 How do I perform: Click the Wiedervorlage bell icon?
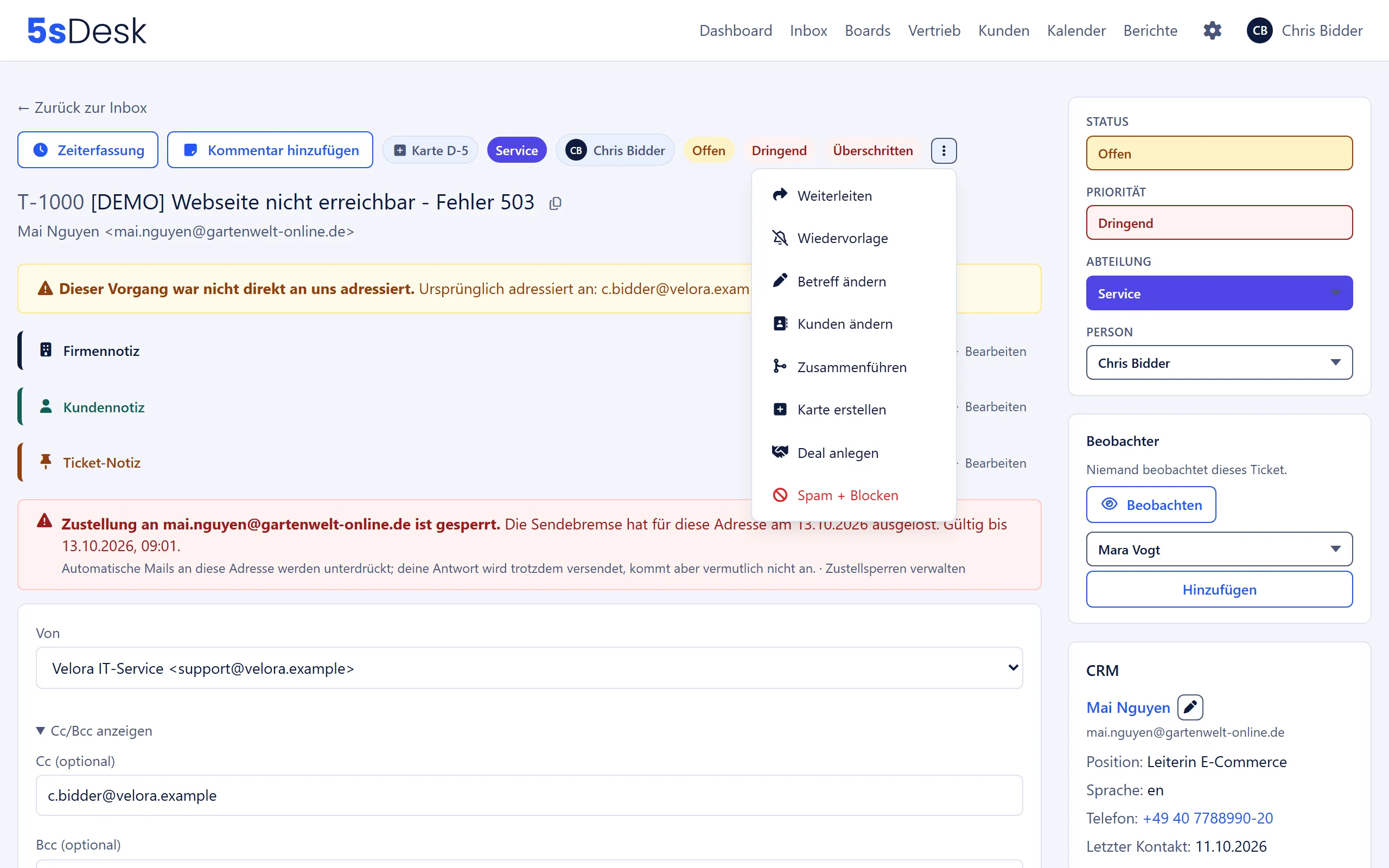(x=780, y=238)
